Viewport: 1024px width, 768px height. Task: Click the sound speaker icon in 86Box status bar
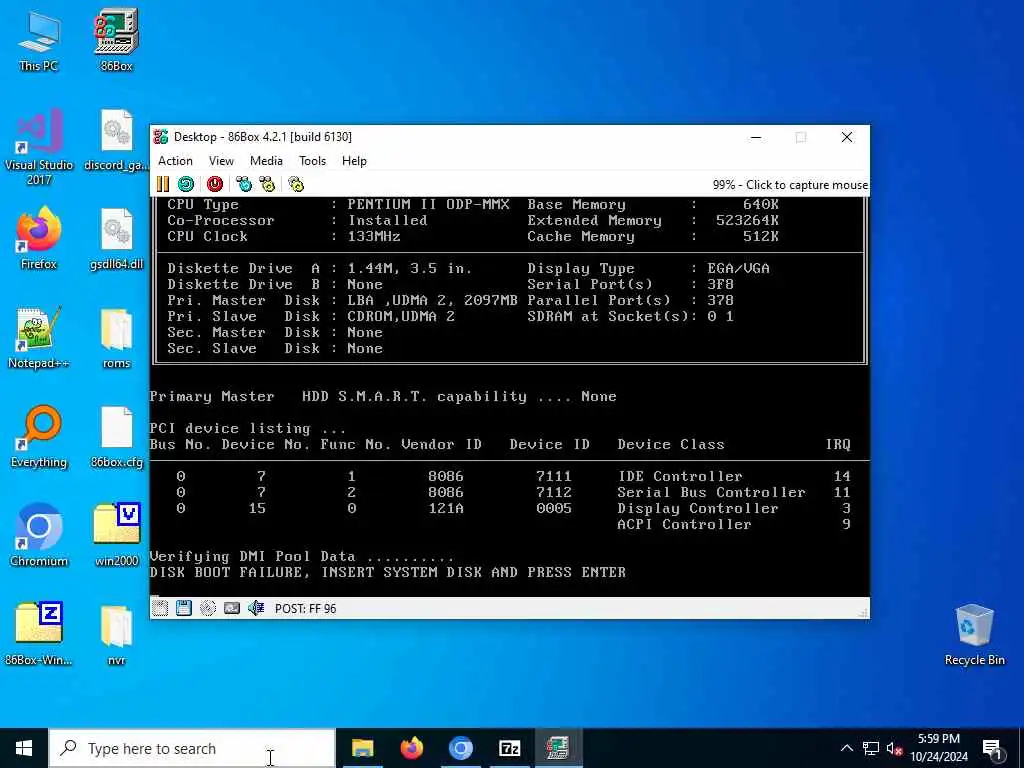(x=256, y=608)
